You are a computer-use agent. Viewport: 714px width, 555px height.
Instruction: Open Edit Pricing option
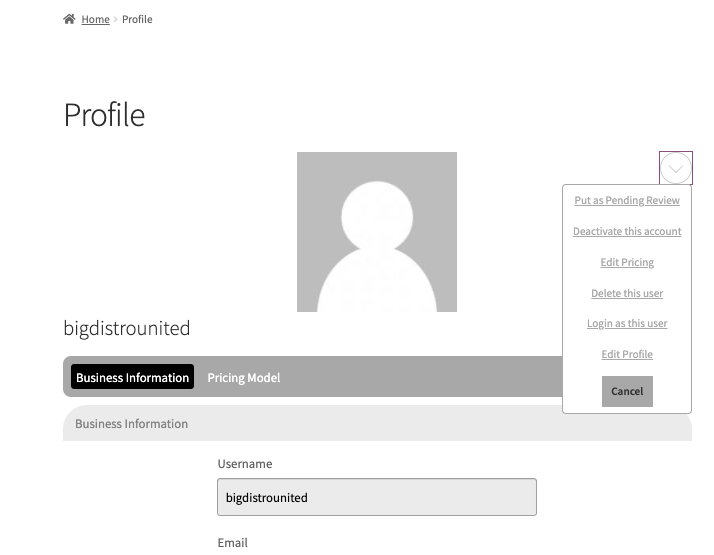click(x=627, y=262)
